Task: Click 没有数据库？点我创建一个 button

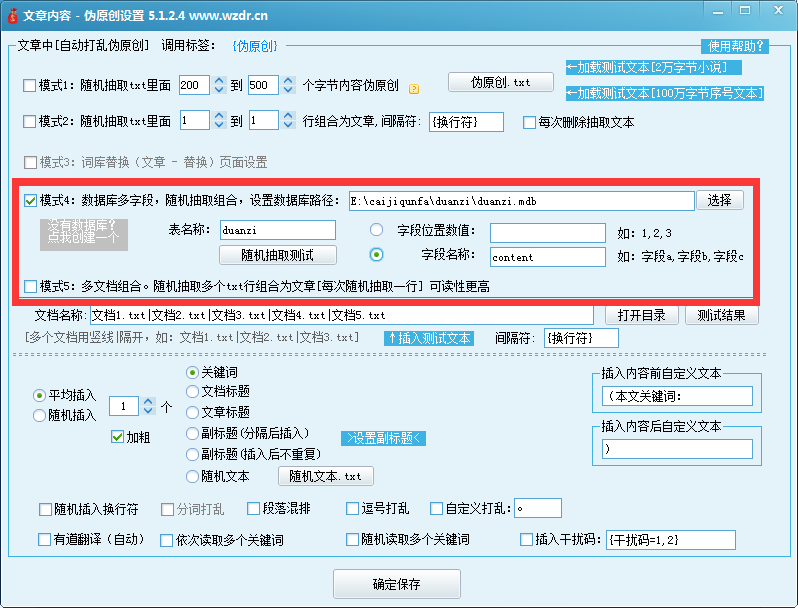Action: point(84,233)
